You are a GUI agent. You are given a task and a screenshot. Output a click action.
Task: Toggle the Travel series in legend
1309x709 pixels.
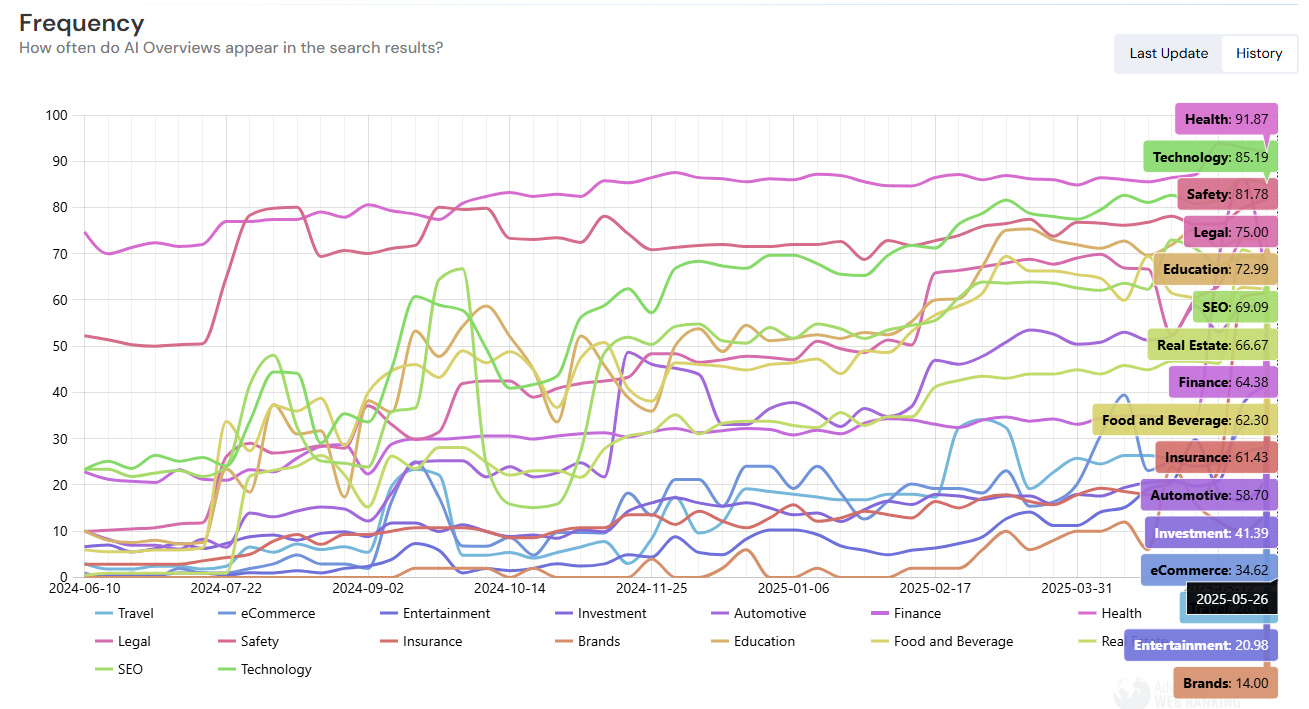click(124, 613)
